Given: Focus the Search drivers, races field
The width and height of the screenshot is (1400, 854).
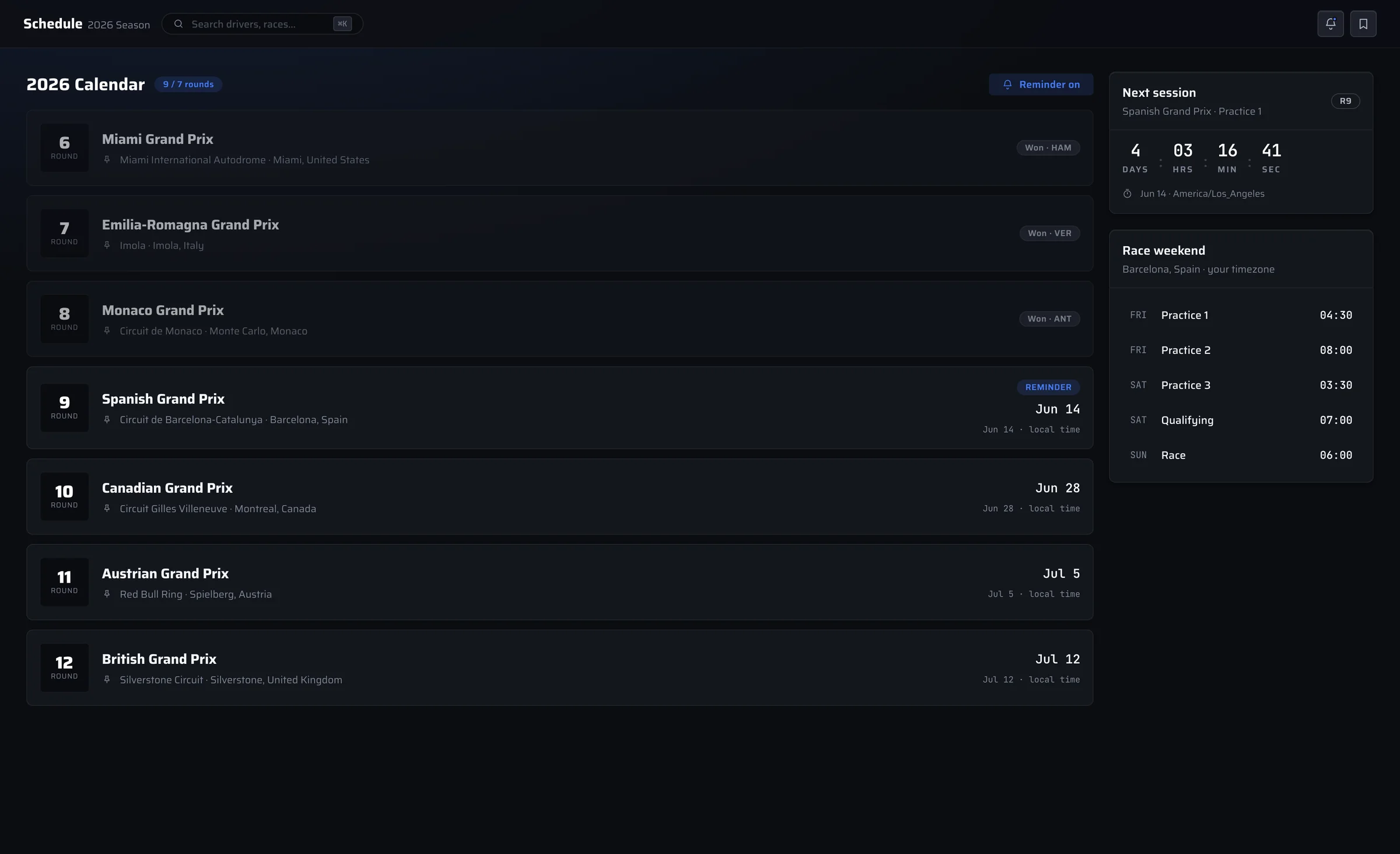Looking at the screenshot, I should [262, 24].
